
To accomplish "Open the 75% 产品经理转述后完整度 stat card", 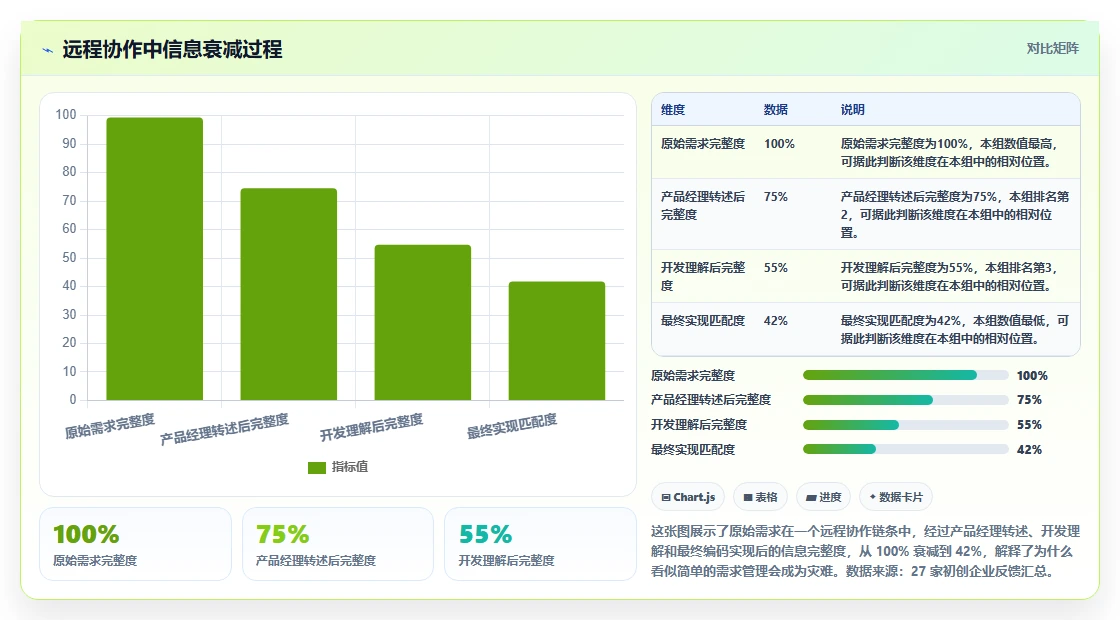I will point(338,544).
